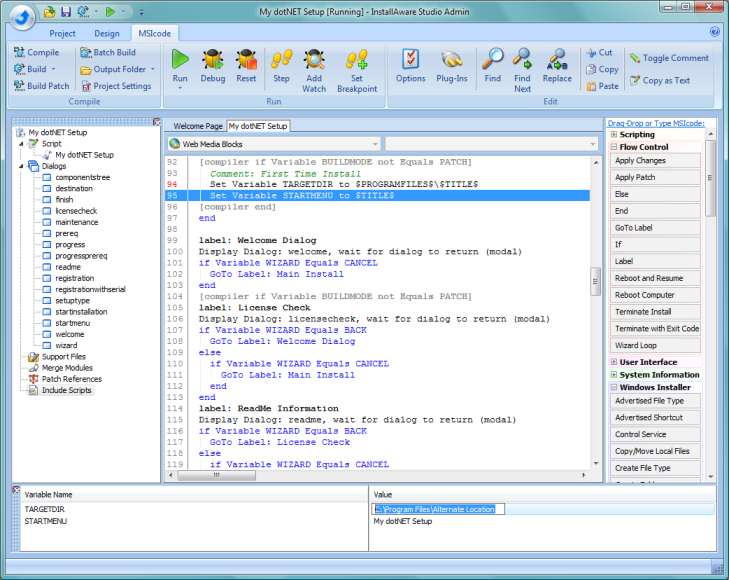The image size is (729, 580).
Task: Click the code editor vertical scrollbar thumb
Action: pos(595,281)
